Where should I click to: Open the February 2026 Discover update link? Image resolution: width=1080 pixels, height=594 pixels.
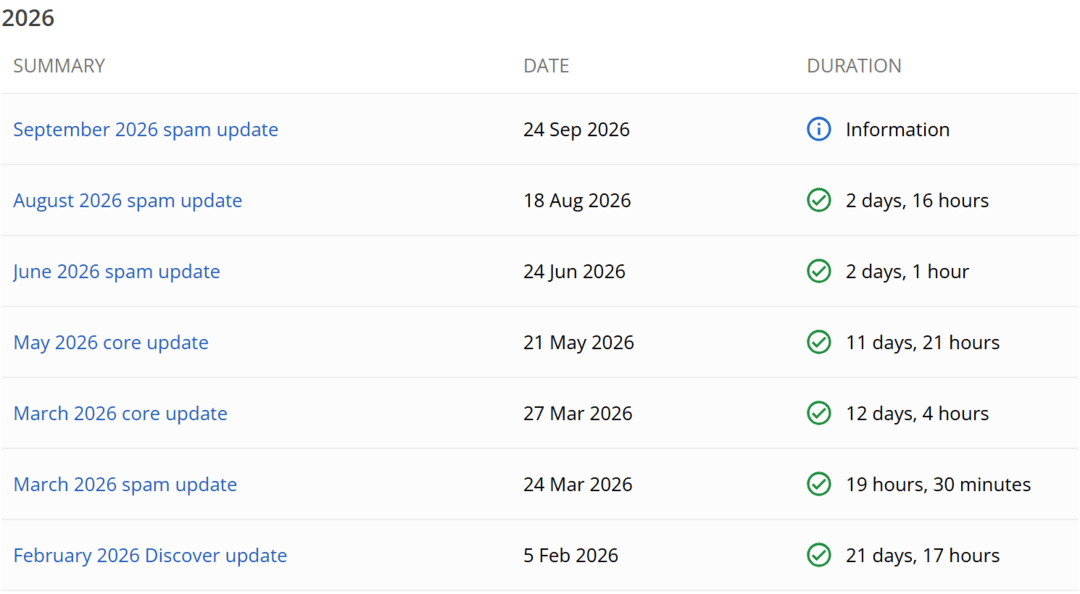pos(150,555)
